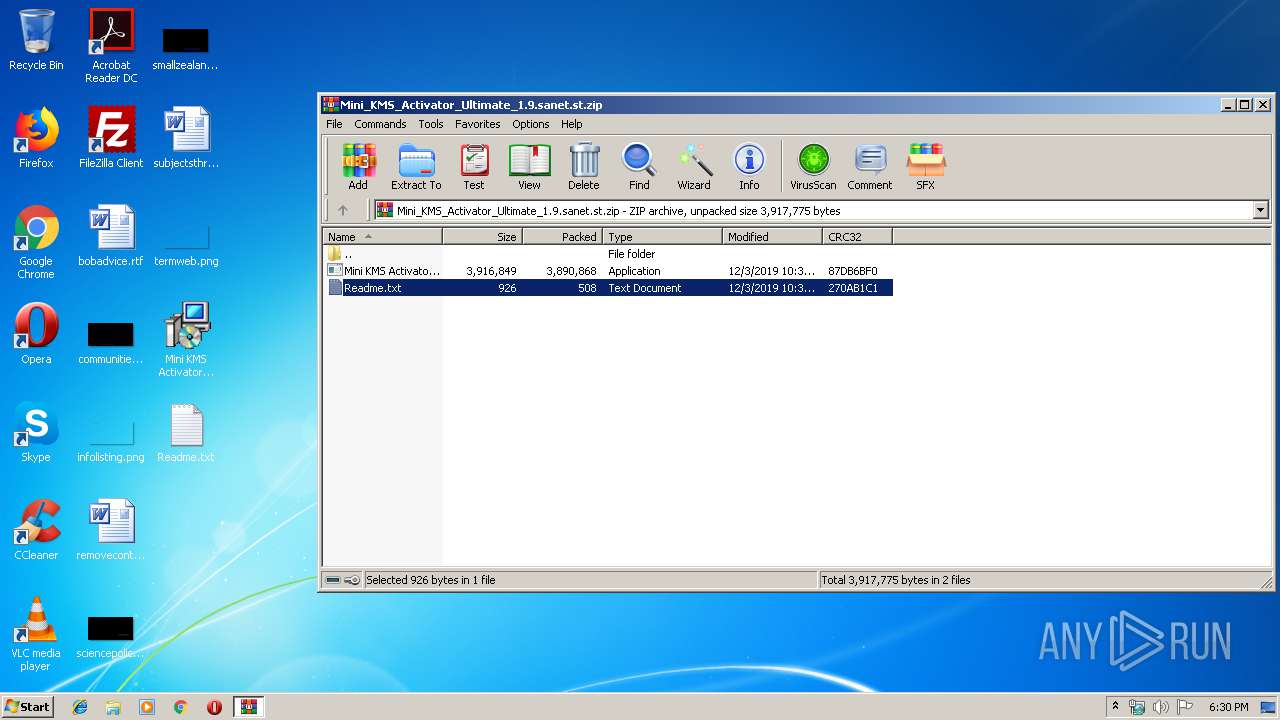1280x720 pixels.
Task: Click the 6:30 PM system clock
Action: (1228, 707)
